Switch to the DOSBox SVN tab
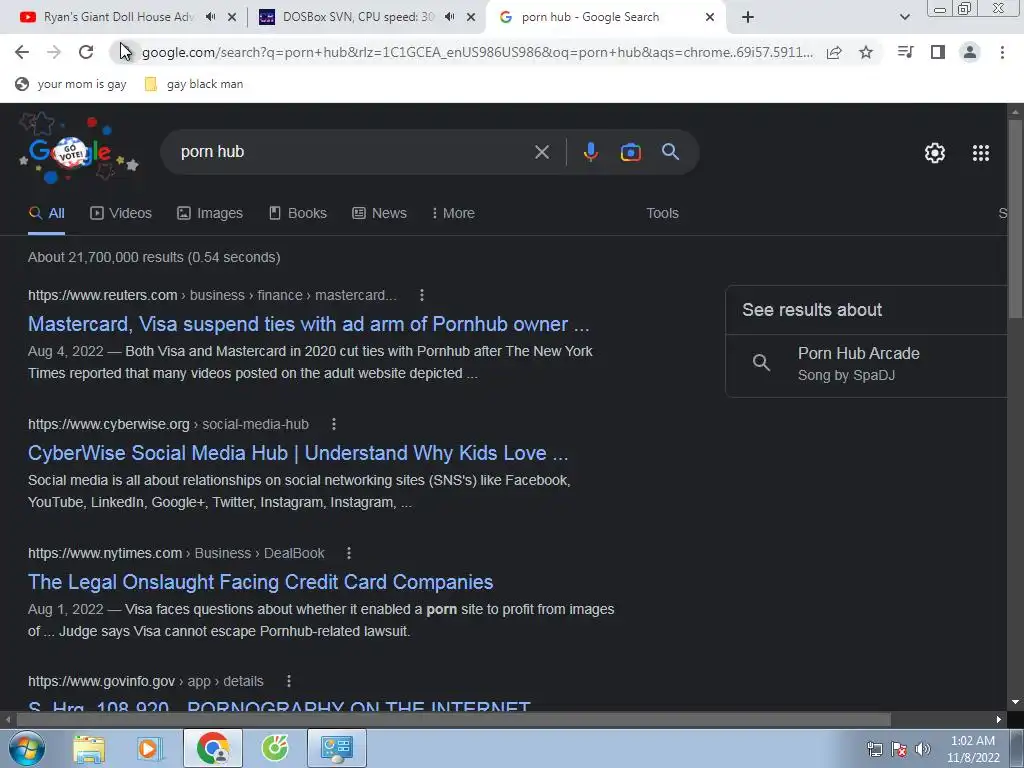Image resolution: width=1024 pixels, height=768 pixels. point(358,18)
